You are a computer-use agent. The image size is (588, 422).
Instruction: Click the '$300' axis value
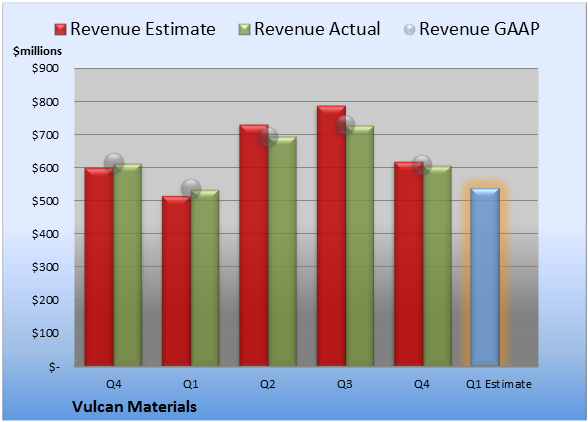[45, 267]
